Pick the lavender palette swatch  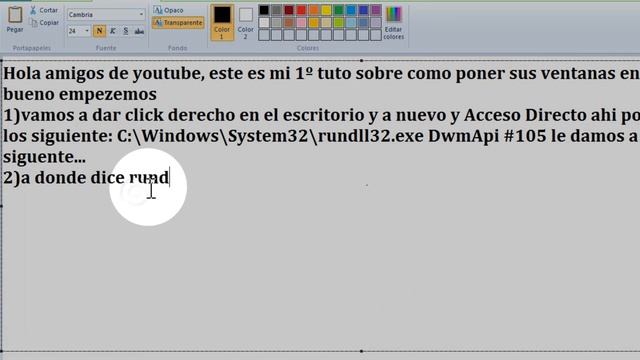(x=376, y=22)
